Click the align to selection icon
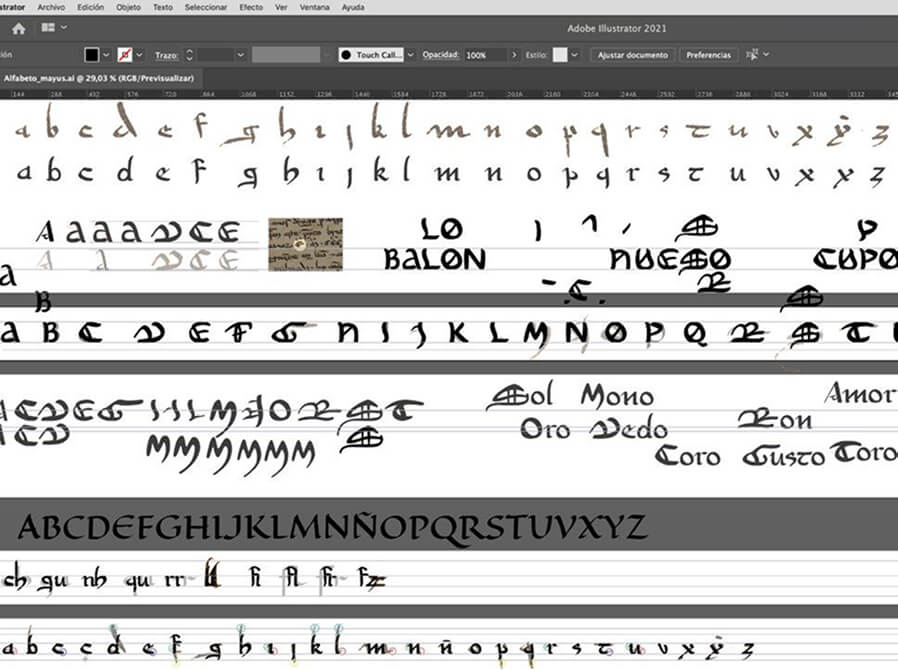898x670 pixels. click(755, 55)
